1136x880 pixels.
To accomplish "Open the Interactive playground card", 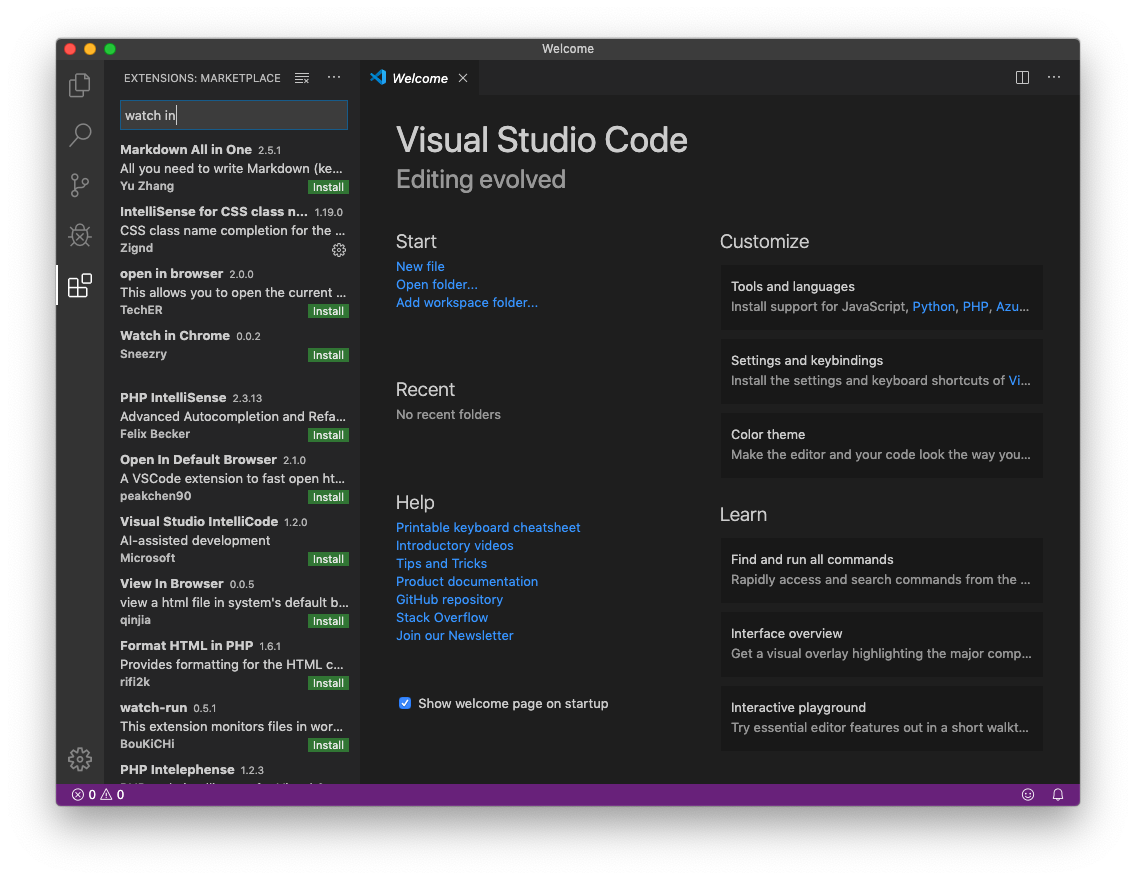I will pyautogui.click(x=882, y=718).
